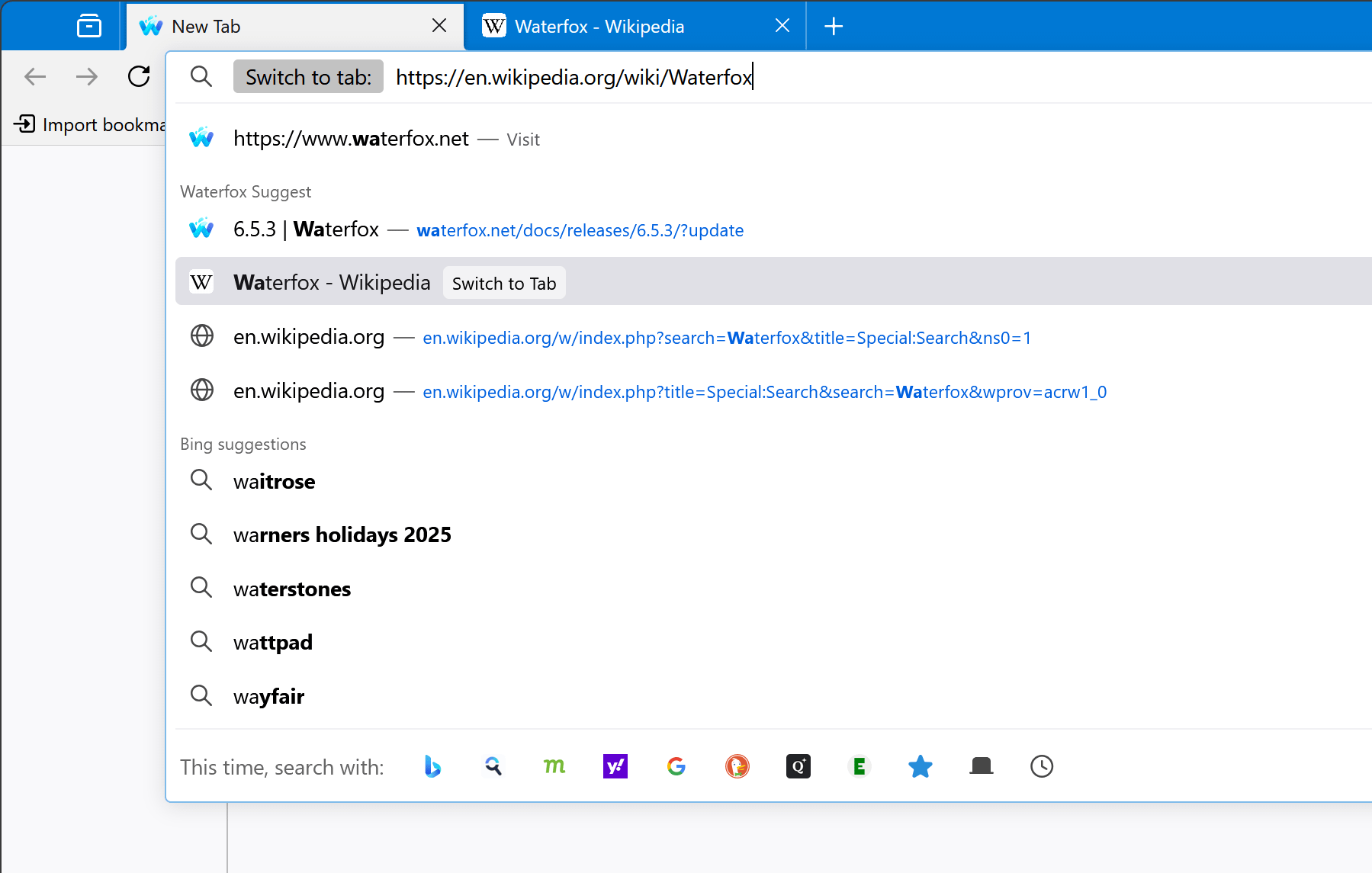Select the New Tab tab
The height and width of the screenshot is (873, 1372).
[x=206, y=25]
